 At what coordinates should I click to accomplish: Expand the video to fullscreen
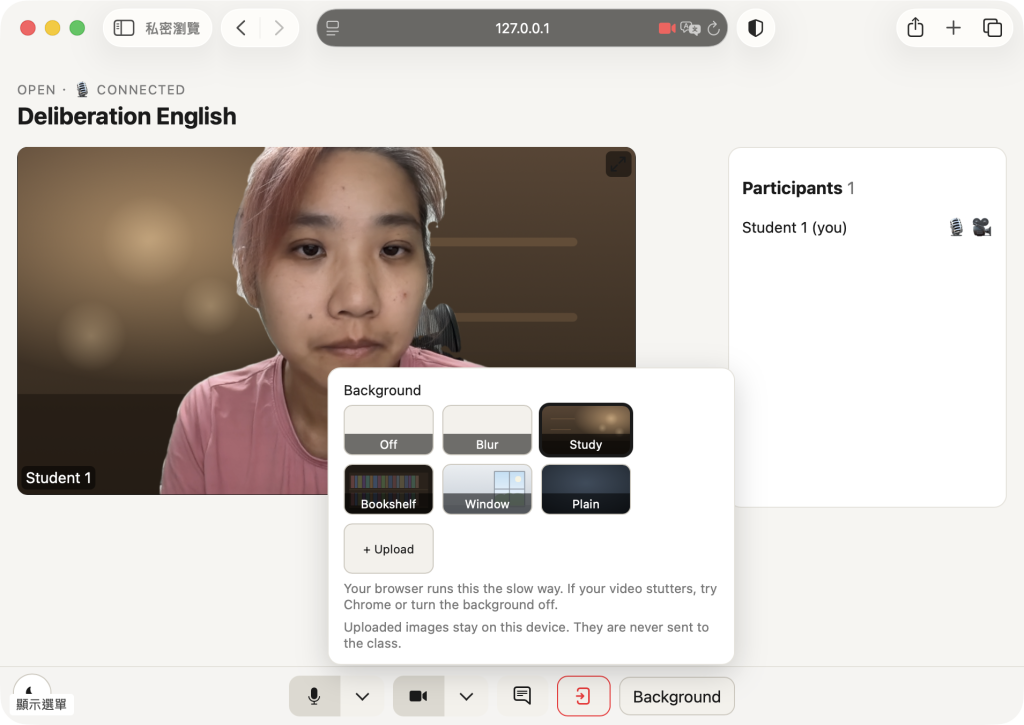click(618, 164)
